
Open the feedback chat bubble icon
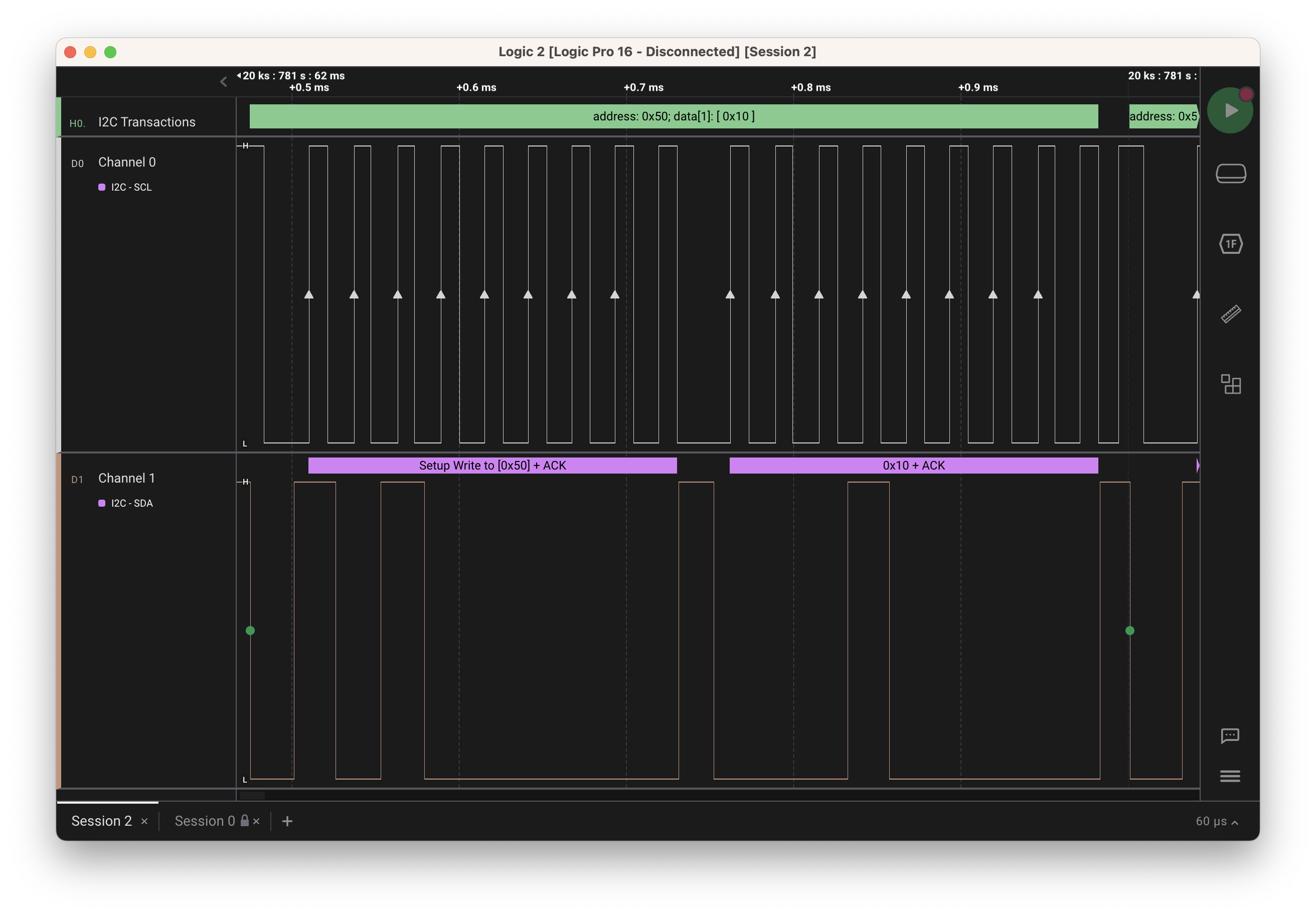(x=1230, y=735)
